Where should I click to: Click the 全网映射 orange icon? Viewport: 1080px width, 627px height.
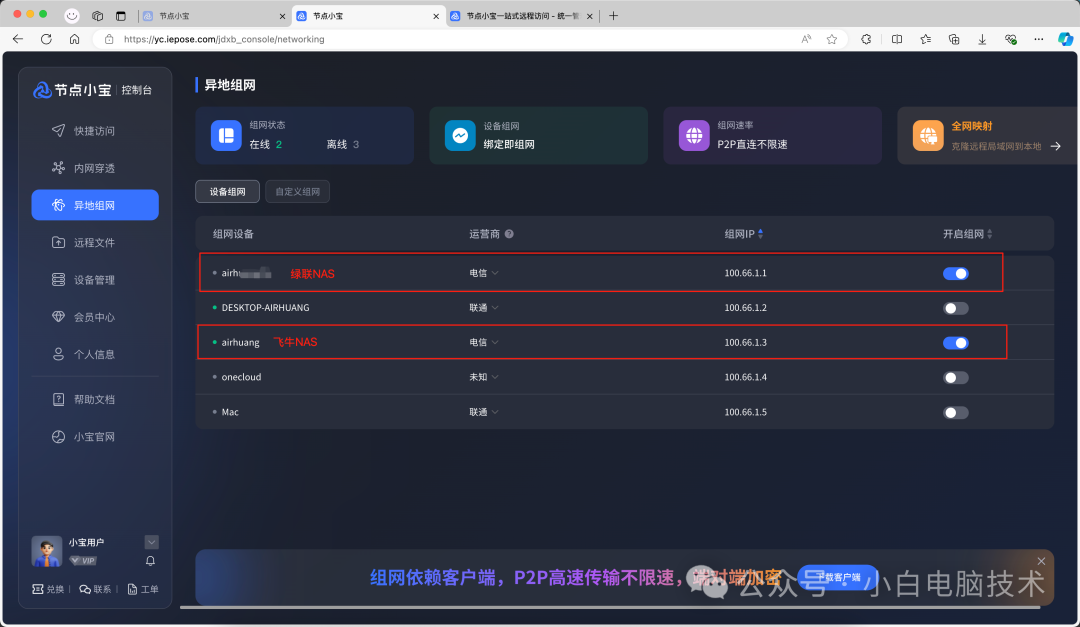[928, 135]
